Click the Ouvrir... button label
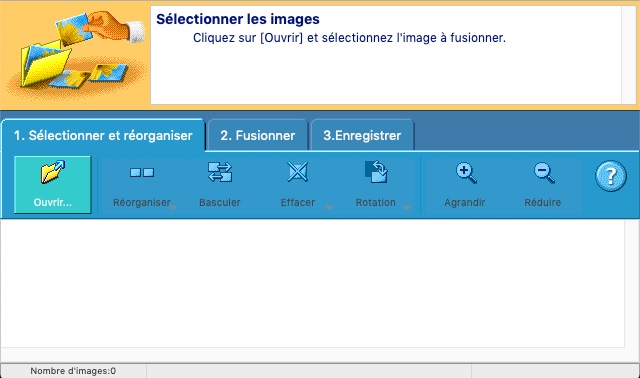The width and height of the screenshot is (640, 378). 53,202
